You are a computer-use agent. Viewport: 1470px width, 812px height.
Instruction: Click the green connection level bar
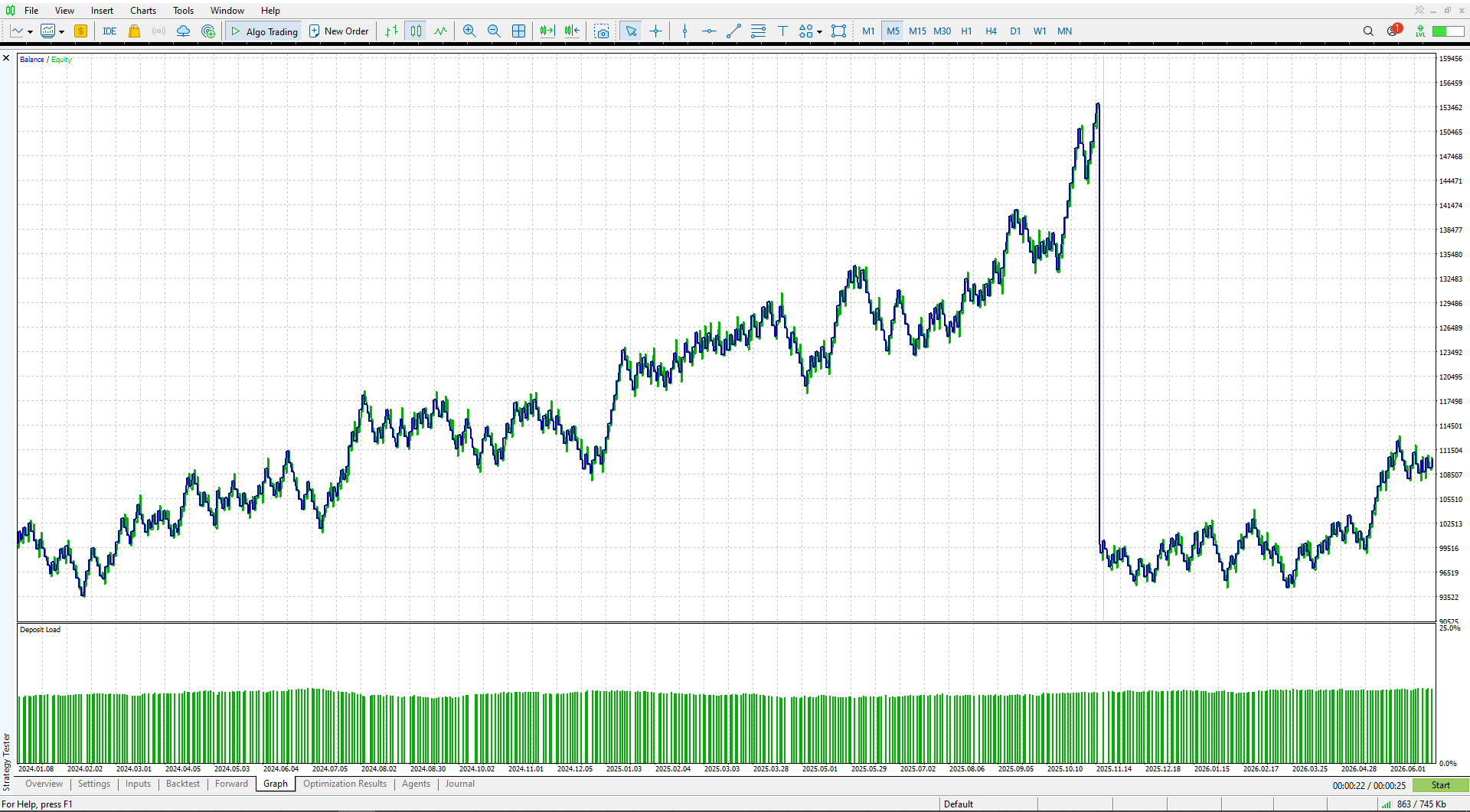tap(1449, 31)
